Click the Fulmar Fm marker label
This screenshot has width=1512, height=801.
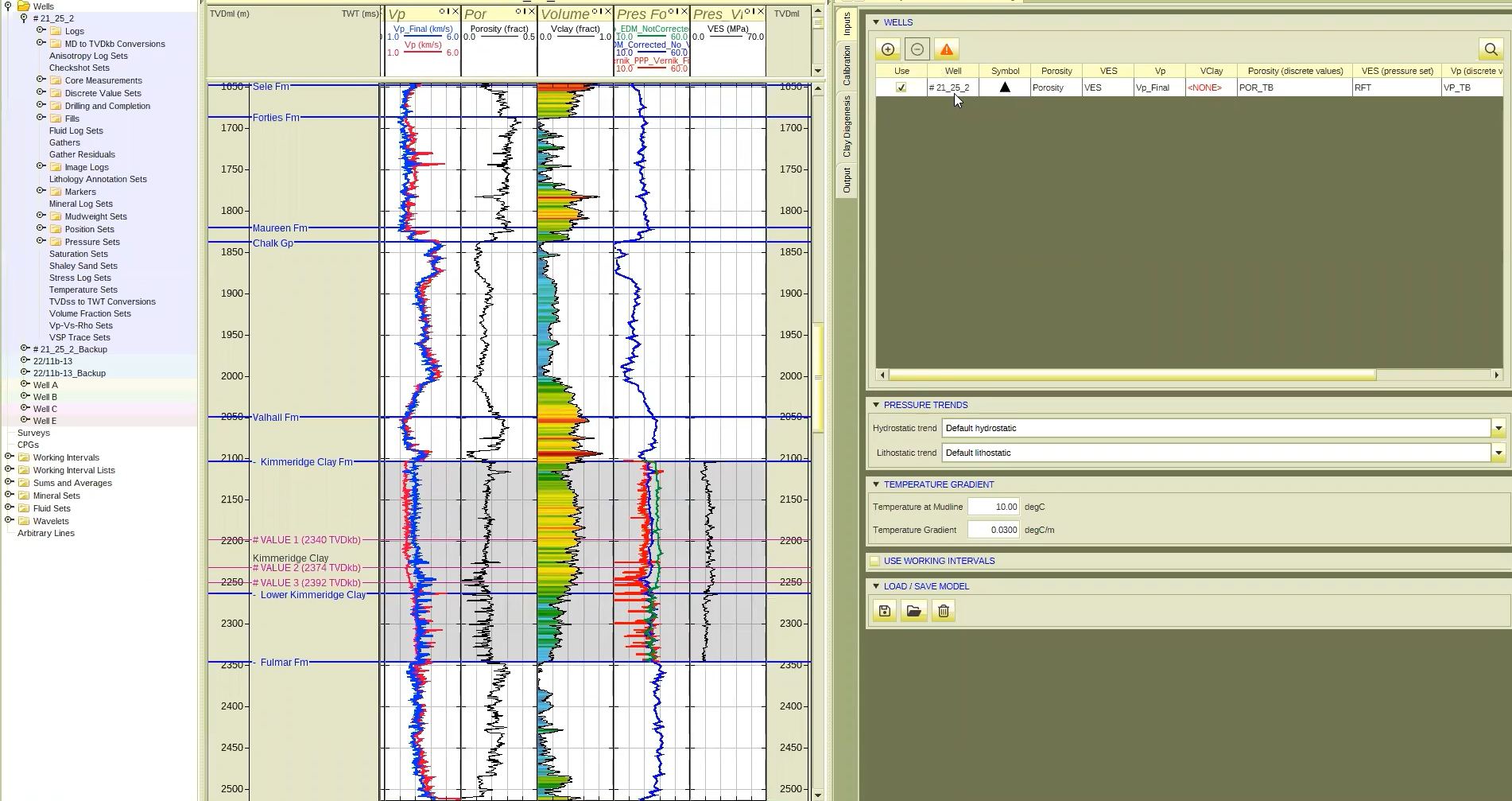pos(285,663)
